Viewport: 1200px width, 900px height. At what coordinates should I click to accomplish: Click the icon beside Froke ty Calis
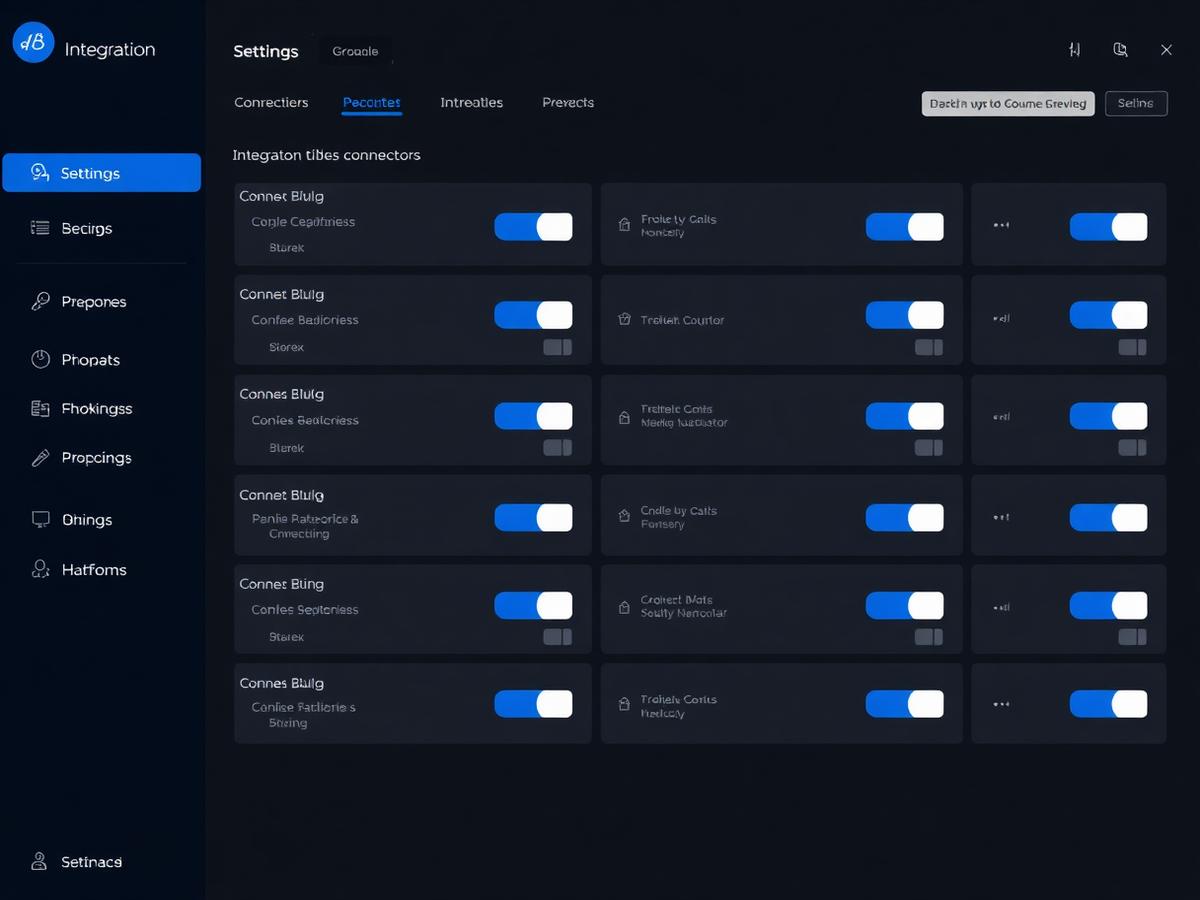pos(624,225)
